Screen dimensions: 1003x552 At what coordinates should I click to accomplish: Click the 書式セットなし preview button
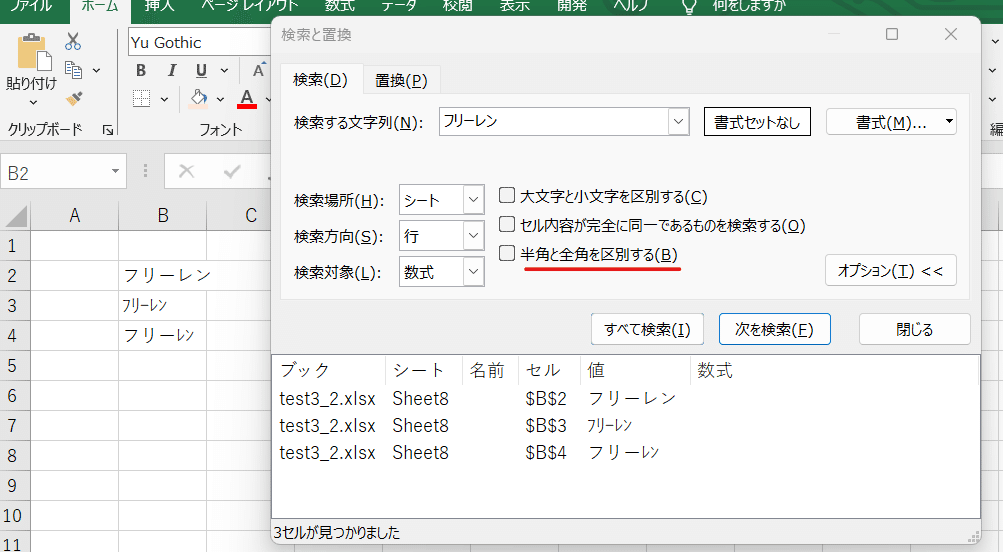pyautogui.click(x=757, y=122)
